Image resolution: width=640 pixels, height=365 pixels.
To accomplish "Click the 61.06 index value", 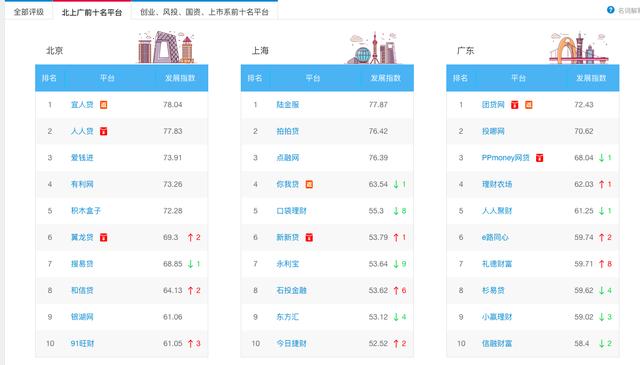I will tap(173, 317).
